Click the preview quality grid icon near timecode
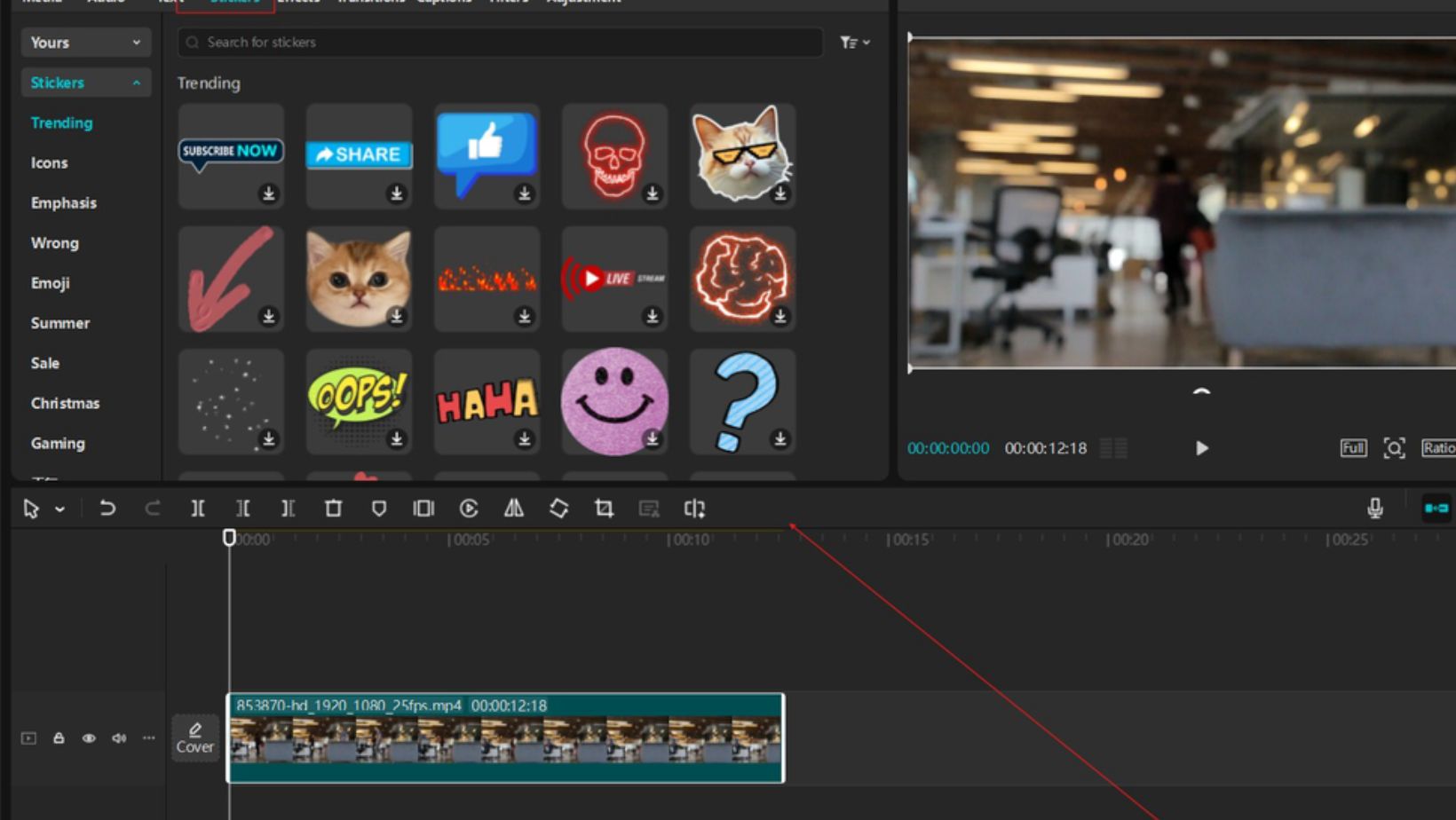Image resolution: width=1456 pixels, height=820 pixels. tap(1113, 448)
